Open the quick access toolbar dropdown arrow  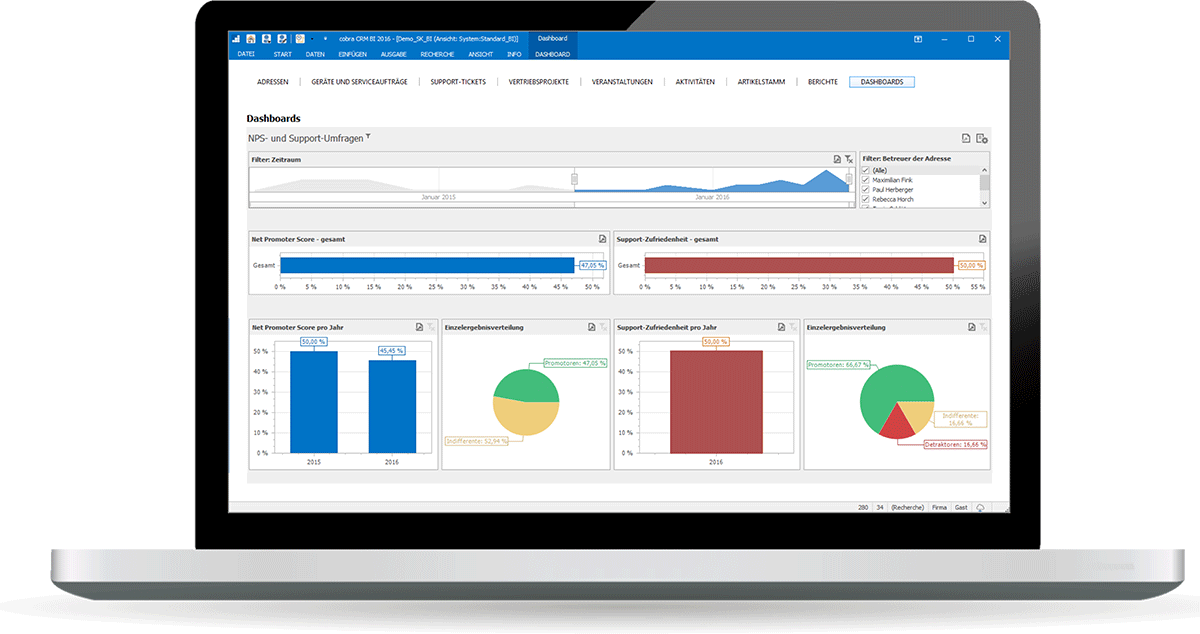[x=325, y=38]
